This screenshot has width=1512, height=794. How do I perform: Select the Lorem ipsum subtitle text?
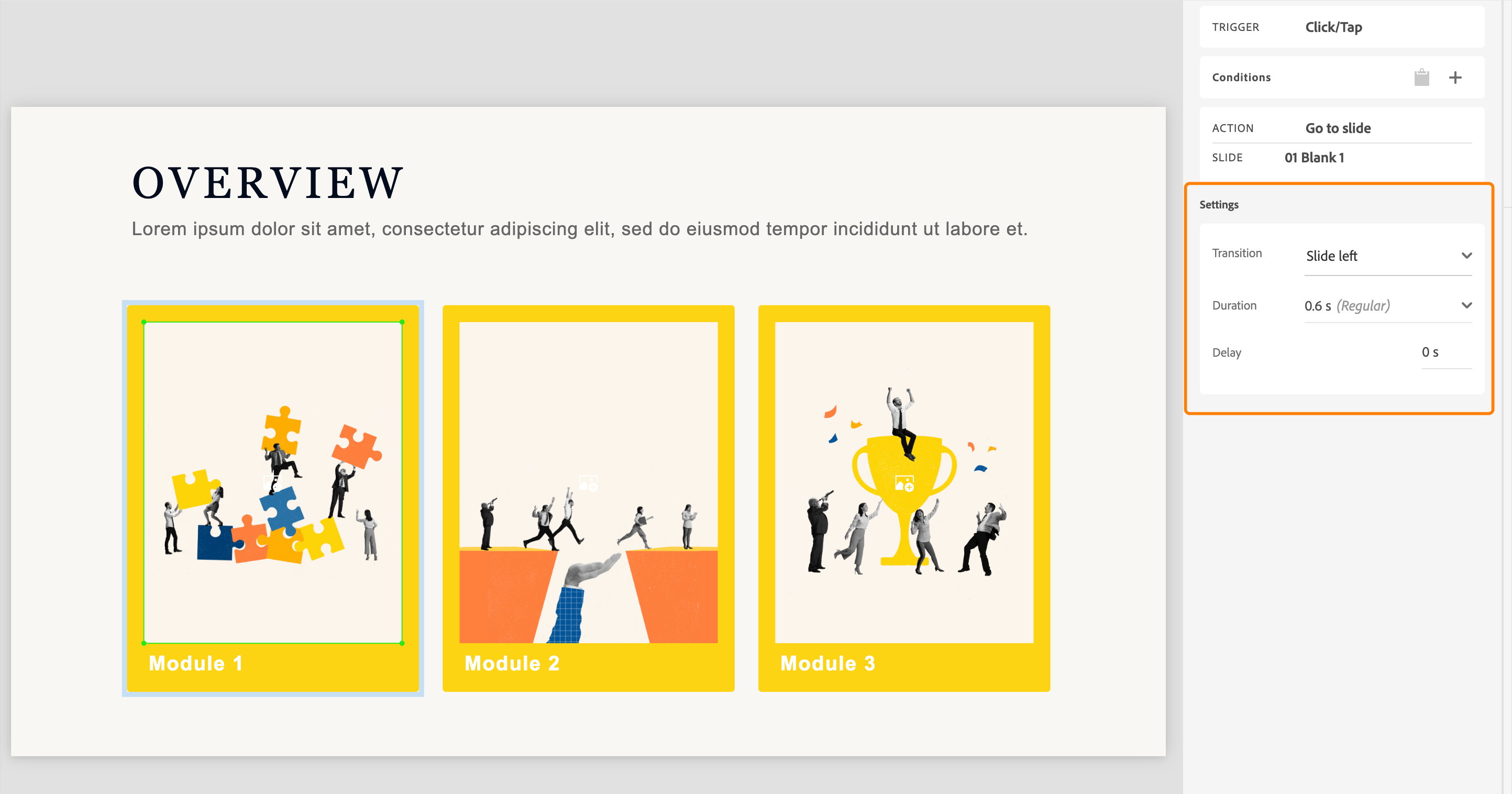pyautogui.click(x=579, y=229)
